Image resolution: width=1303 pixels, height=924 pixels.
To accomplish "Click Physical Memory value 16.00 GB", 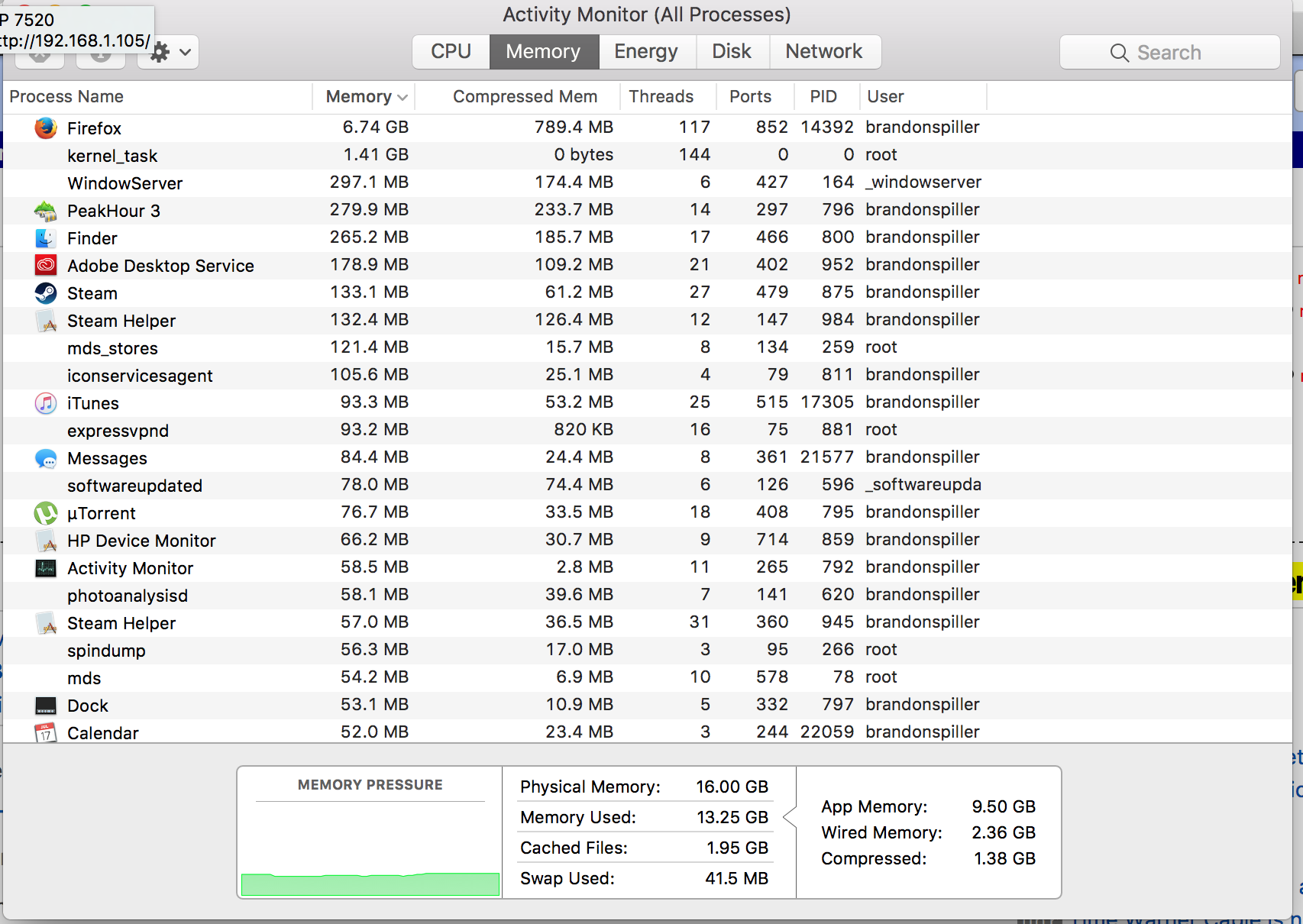I will [x=732, y=787].
